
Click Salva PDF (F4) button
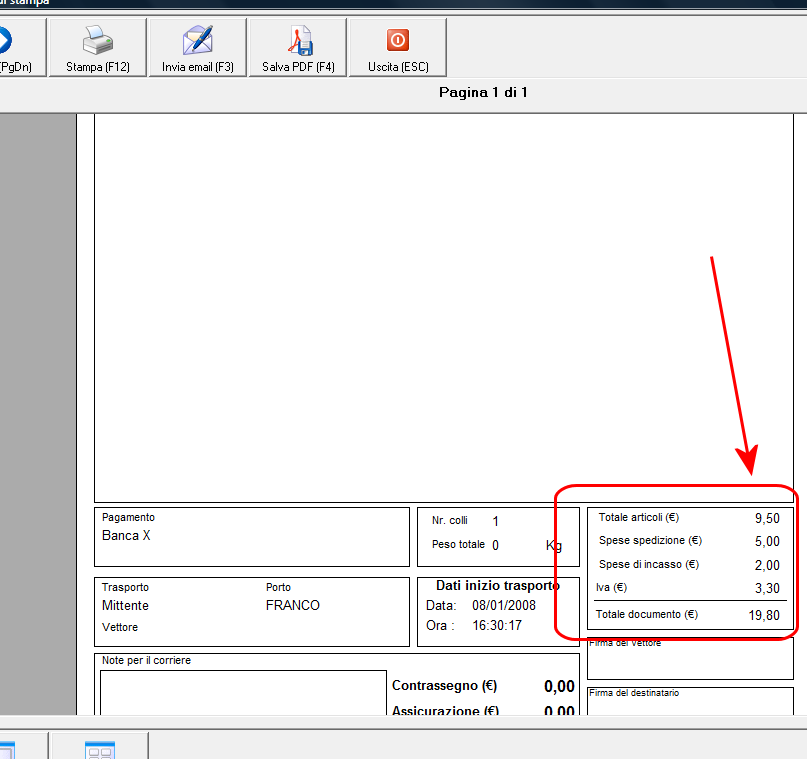pos(298,47)
